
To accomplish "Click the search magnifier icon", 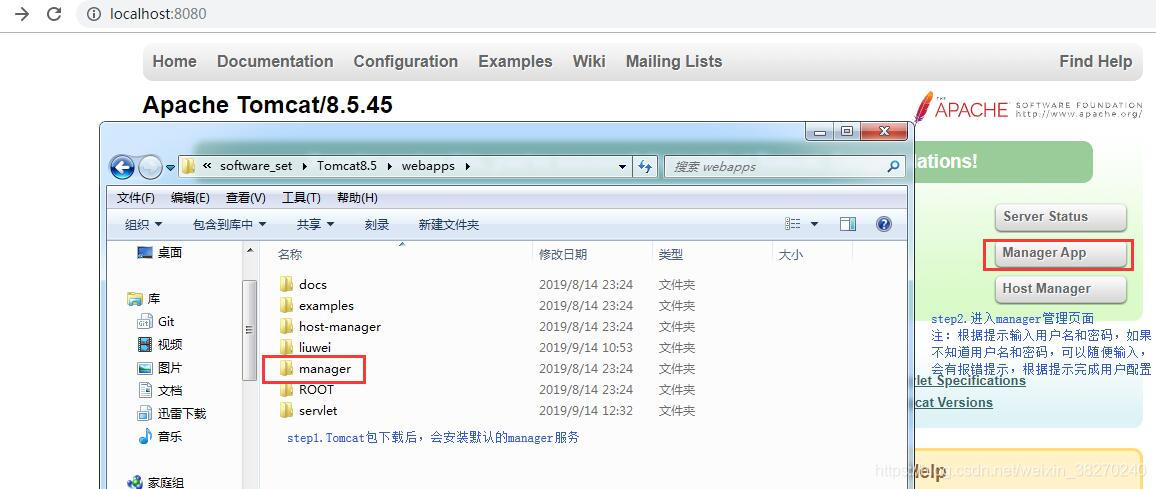I will pyautogui.click(x=894, y=167).
